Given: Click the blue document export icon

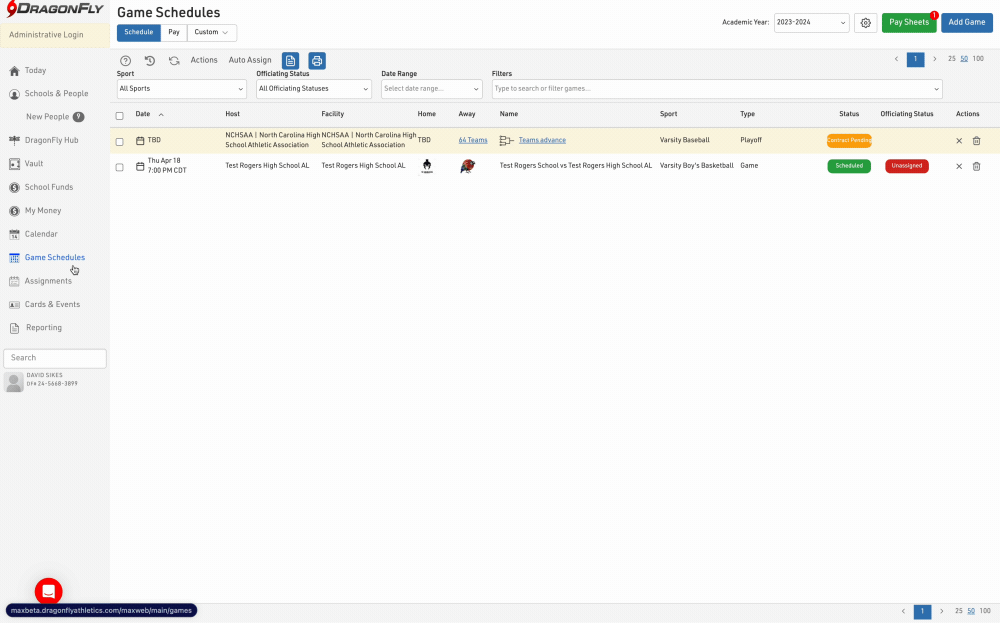Looking at the screenshot, I should (x=290, y=61).
